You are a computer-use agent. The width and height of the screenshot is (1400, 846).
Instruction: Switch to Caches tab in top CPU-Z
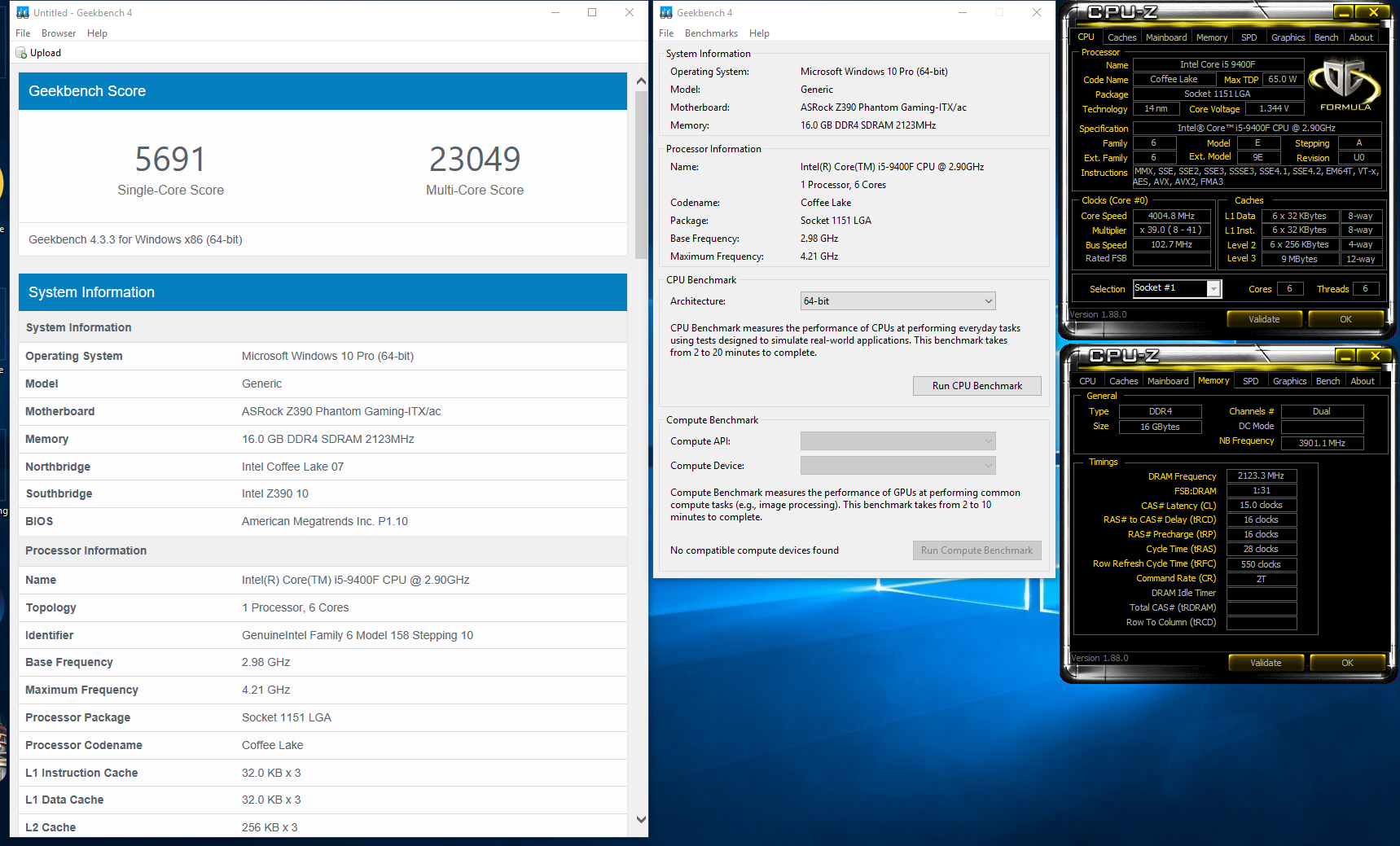coord(1121,37)
